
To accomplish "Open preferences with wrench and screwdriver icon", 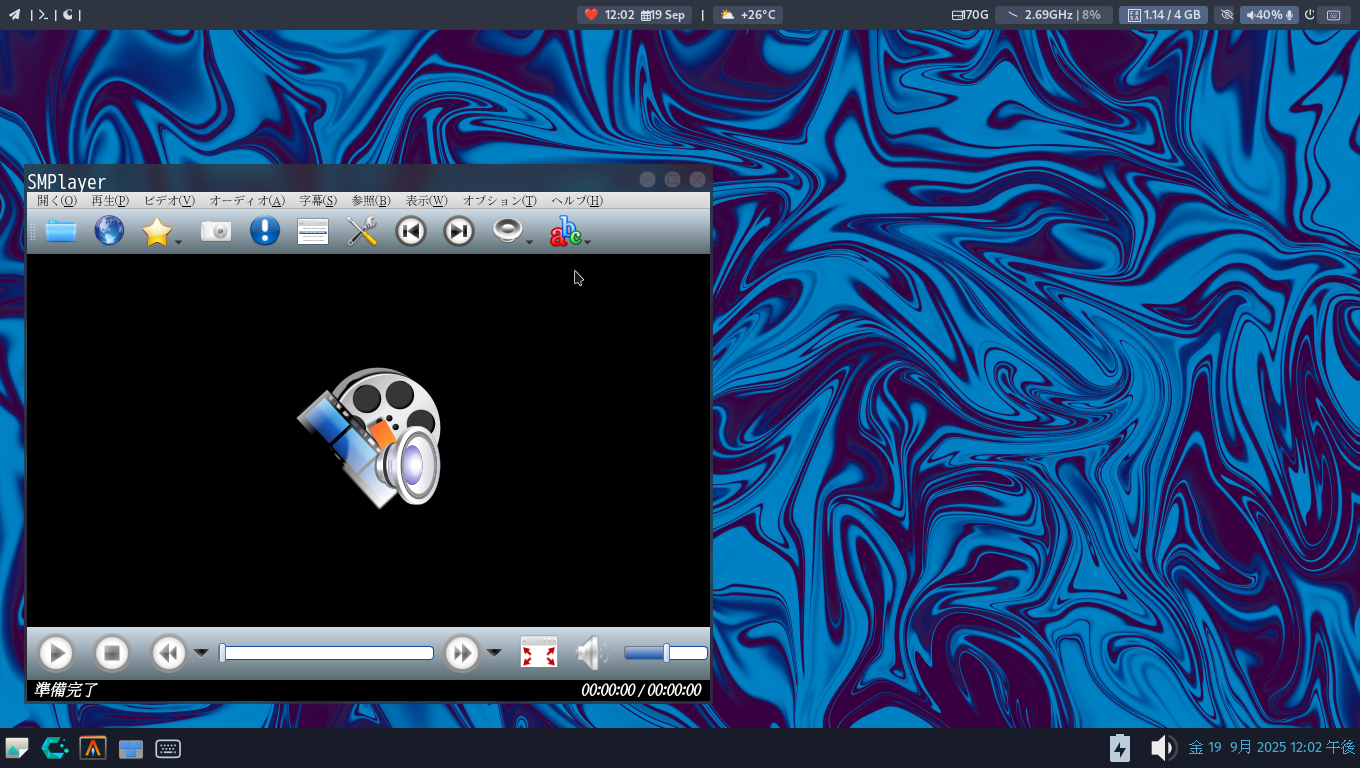I will click(361, 231).
